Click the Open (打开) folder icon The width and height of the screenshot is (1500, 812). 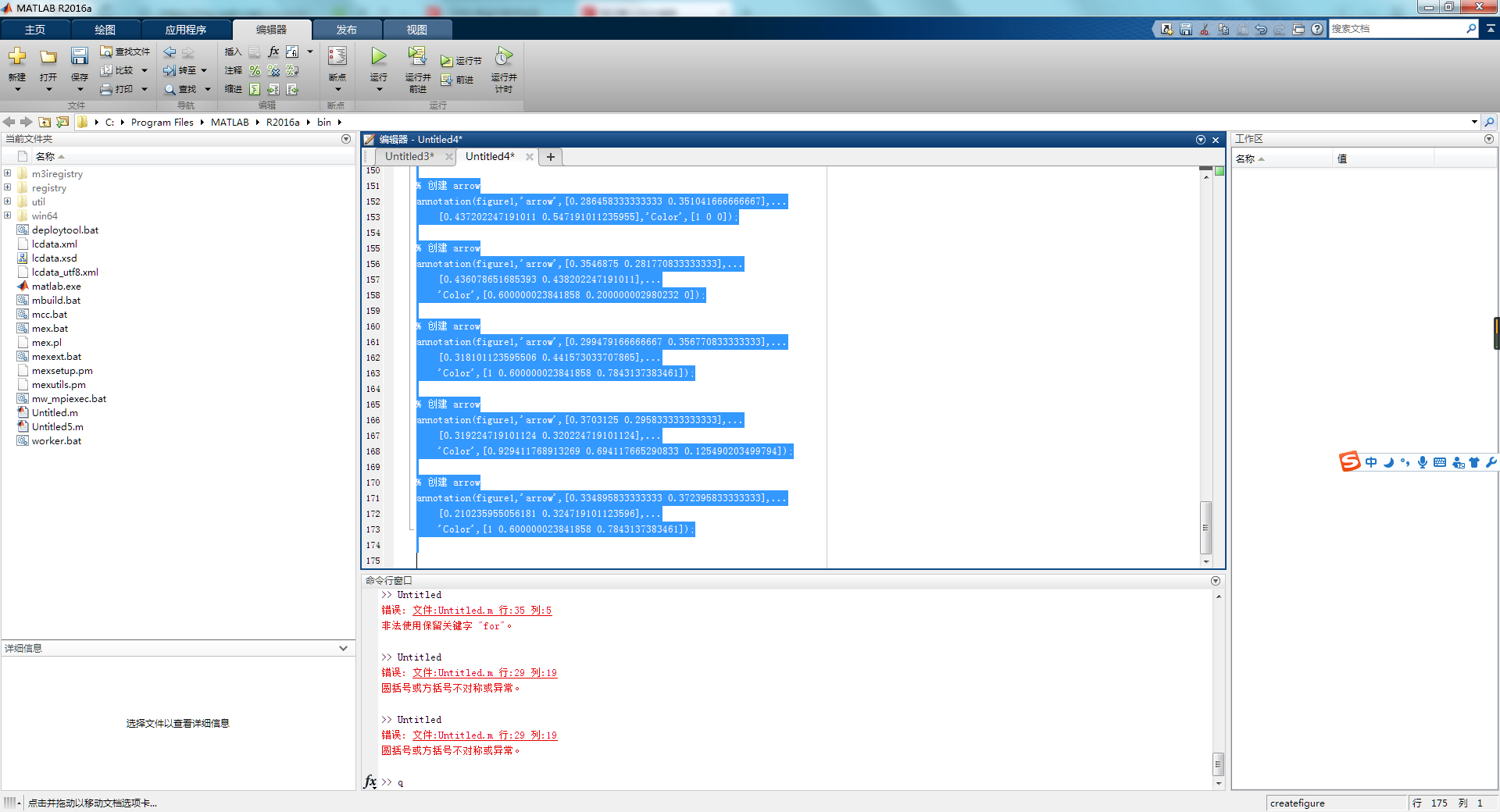(x=48, y=56)
